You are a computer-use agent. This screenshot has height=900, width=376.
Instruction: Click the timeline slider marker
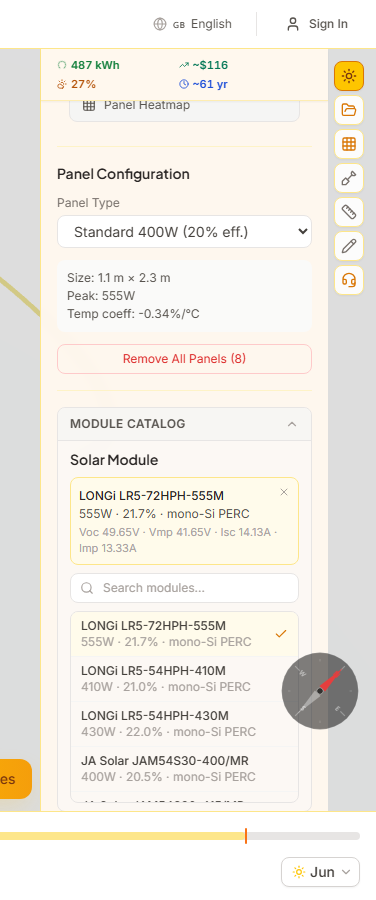[246, 836]
